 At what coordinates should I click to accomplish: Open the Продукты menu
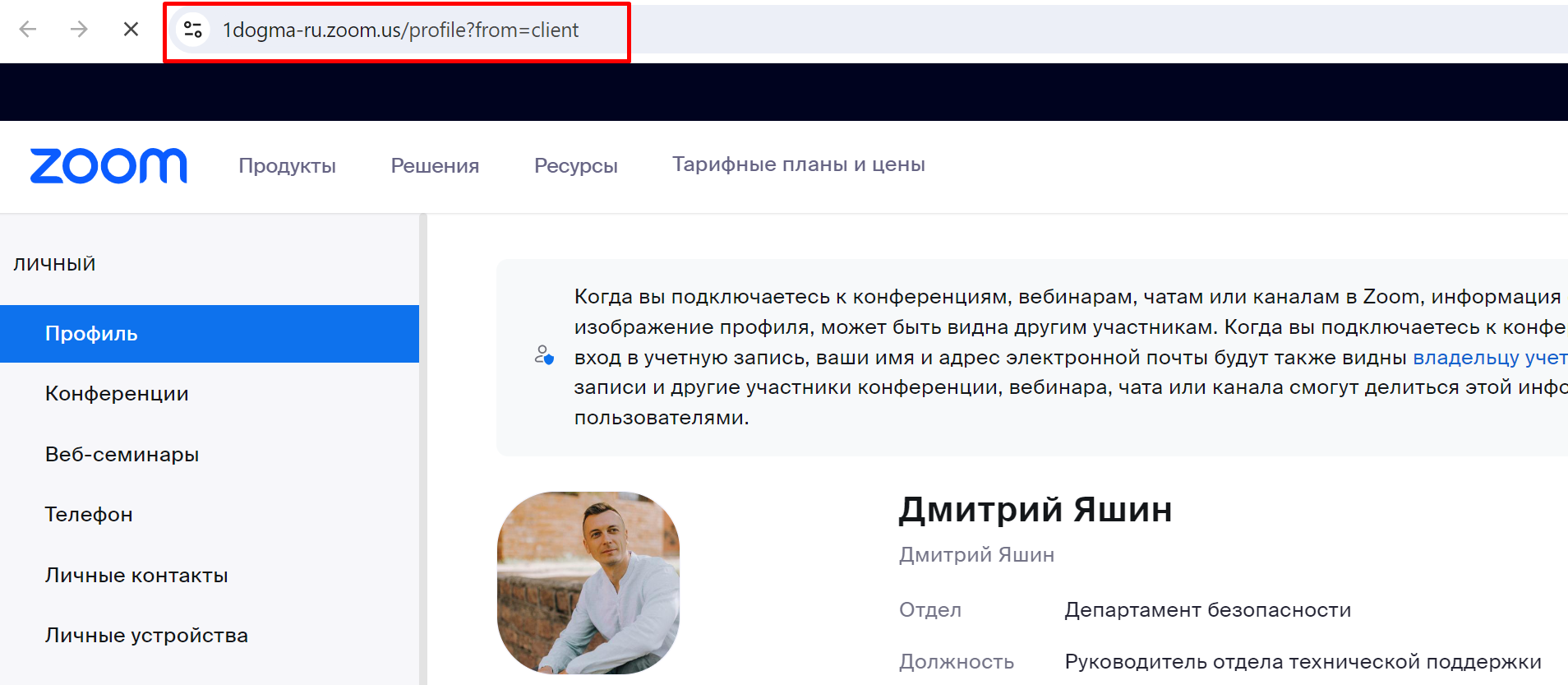[x=287, y=165]
